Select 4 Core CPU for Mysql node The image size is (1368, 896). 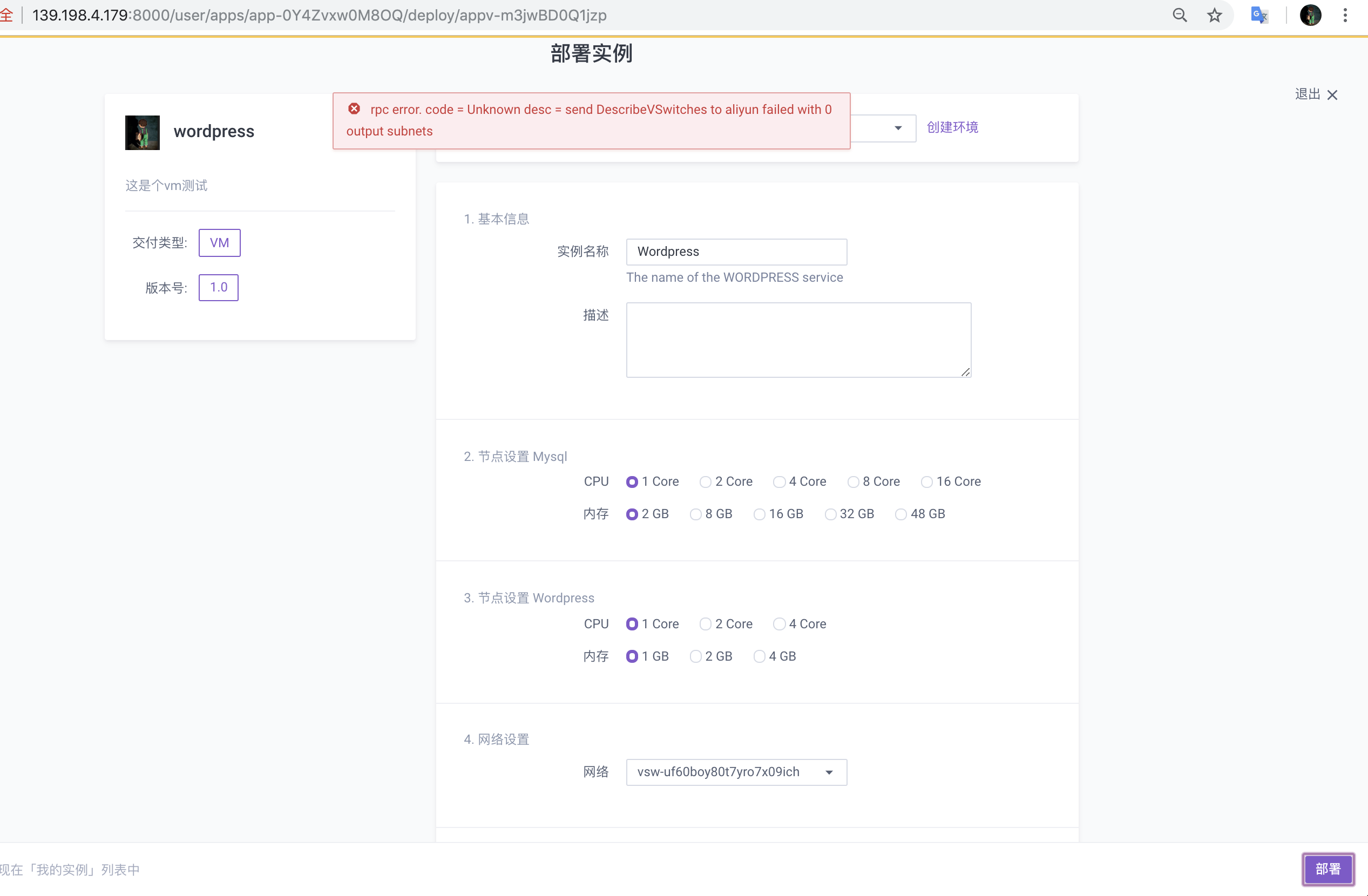coord(779,482)
